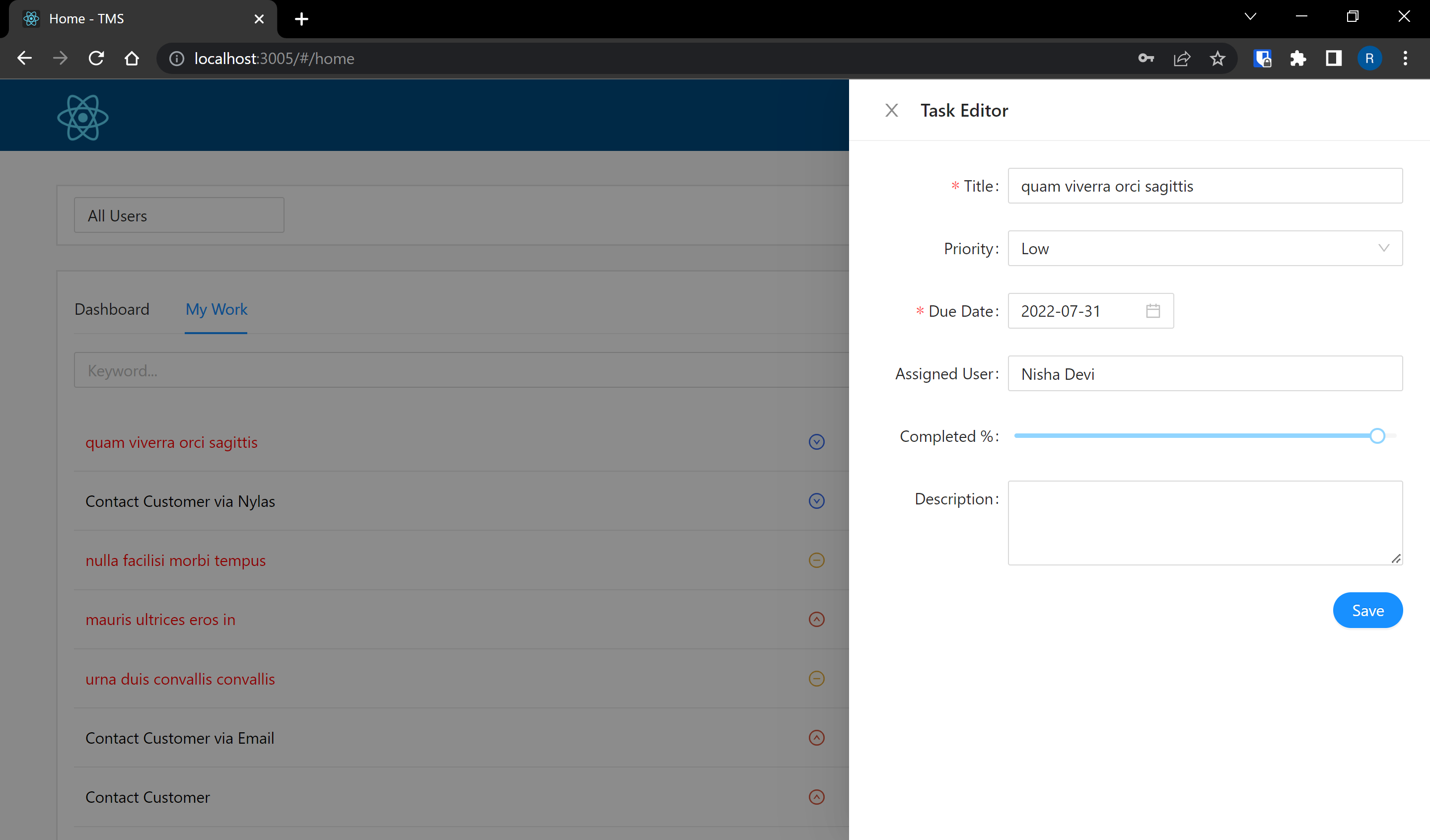Select the My Work tab

pyautogui.click(x=216, y=309)
